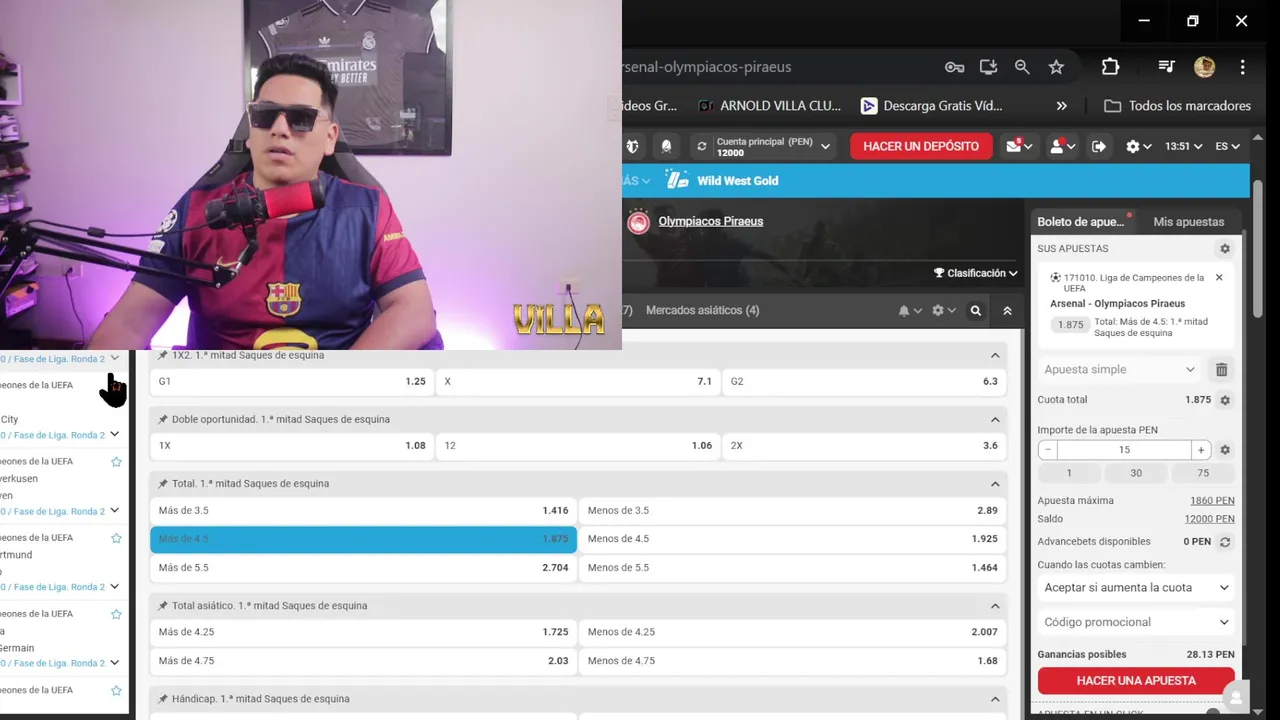
Task: Deselect the highlighted Más de 4.5 odds
Action: [x=363, y=539]
